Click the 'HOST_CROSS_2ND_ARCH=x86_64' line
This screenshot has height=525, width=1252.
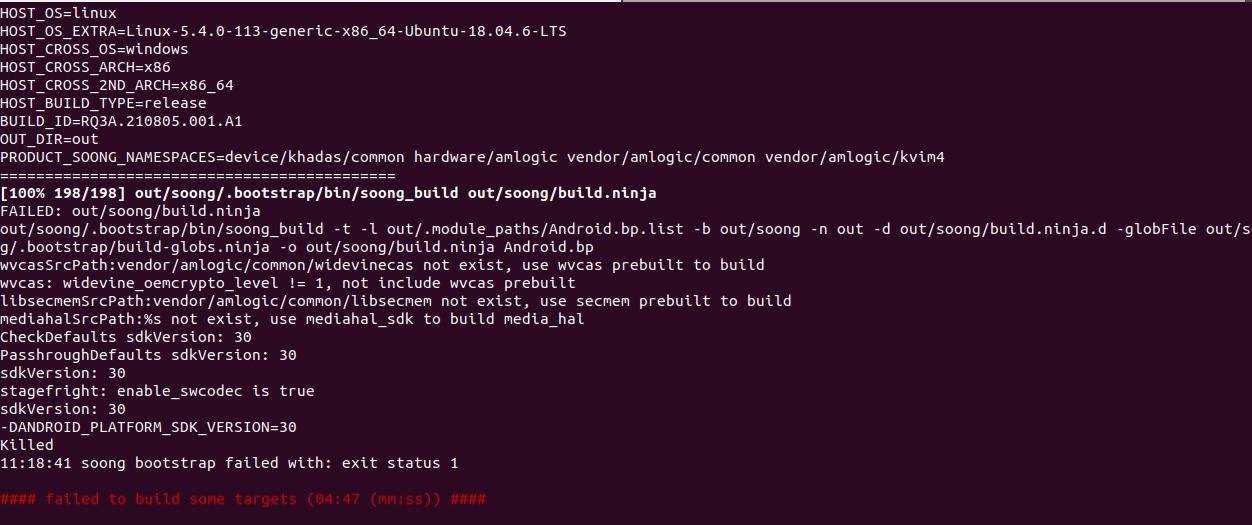point(117,85)
